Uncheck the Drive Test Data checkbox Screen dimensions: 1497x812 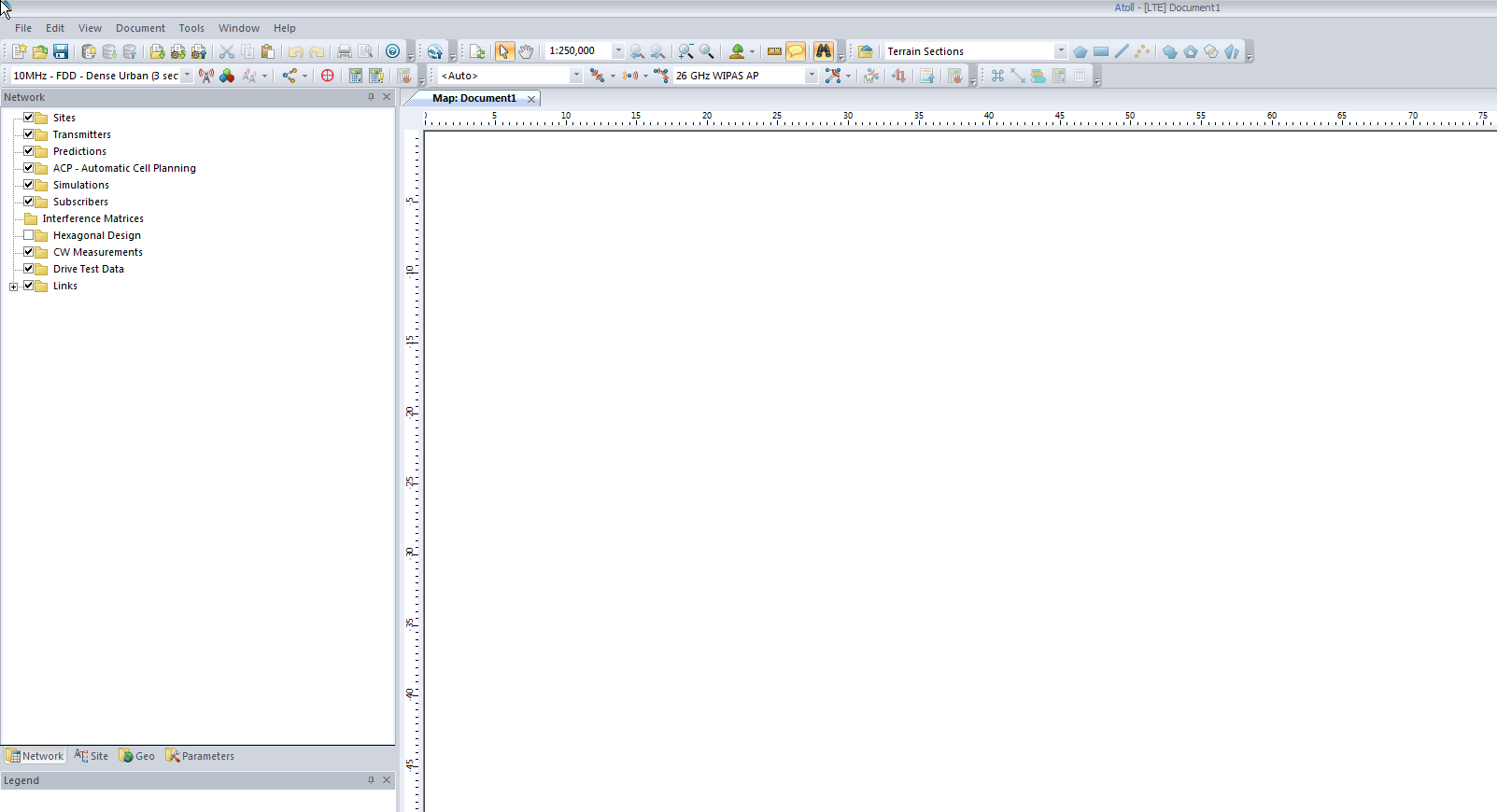pyautogui.click(x=29, y=269)
